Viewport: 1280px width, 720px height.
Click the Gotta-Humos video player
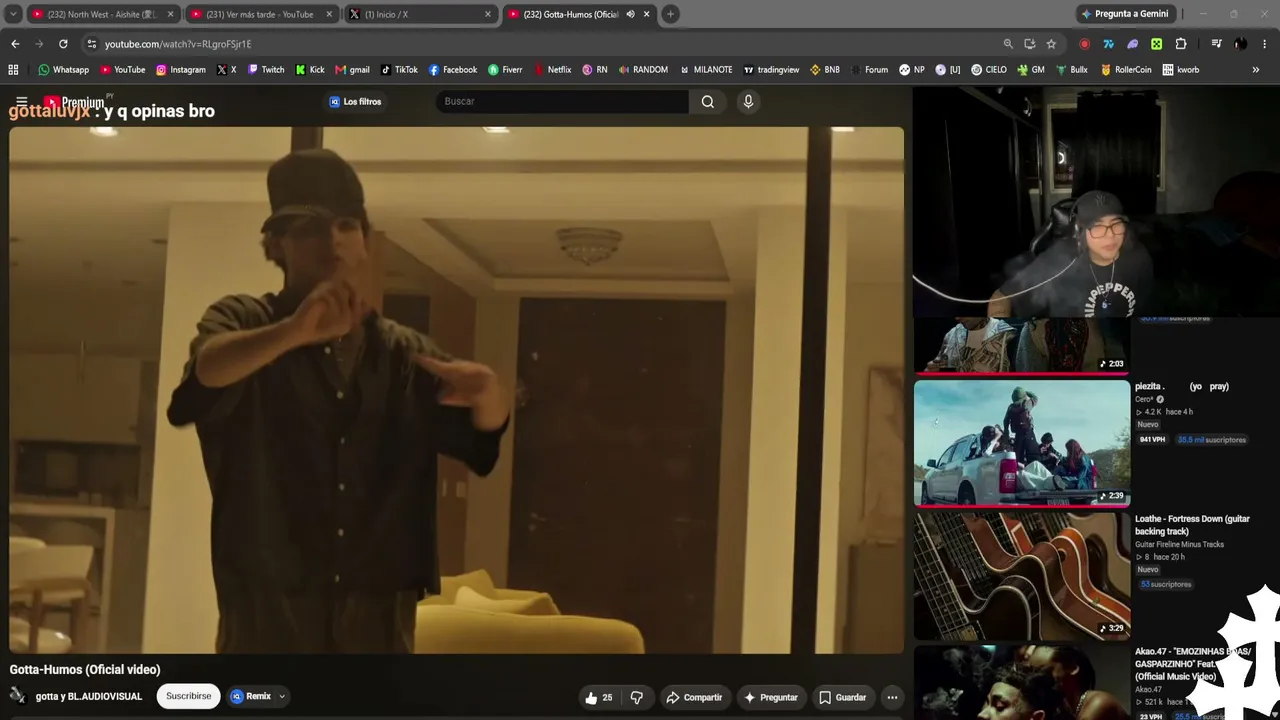[456, 390]
